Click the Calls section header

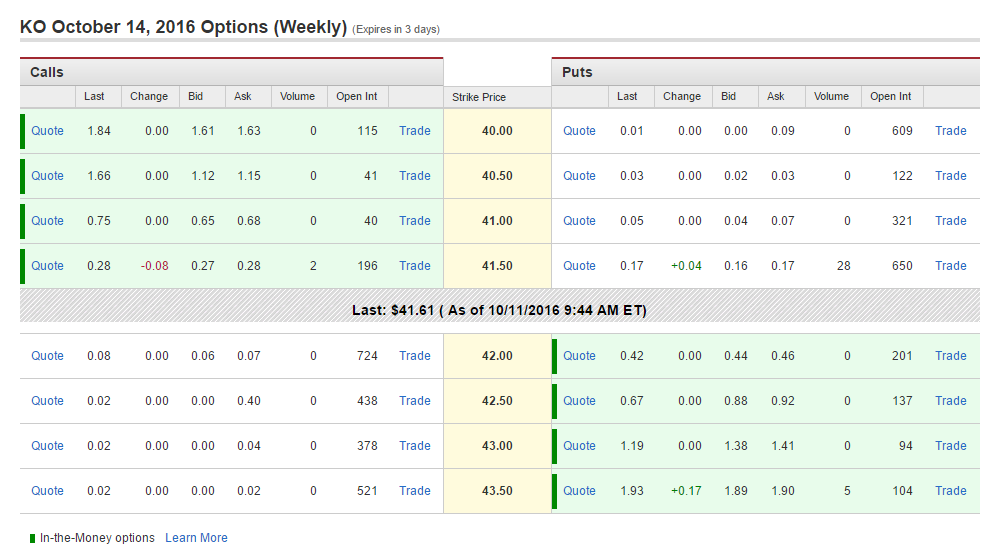(232, 72)
